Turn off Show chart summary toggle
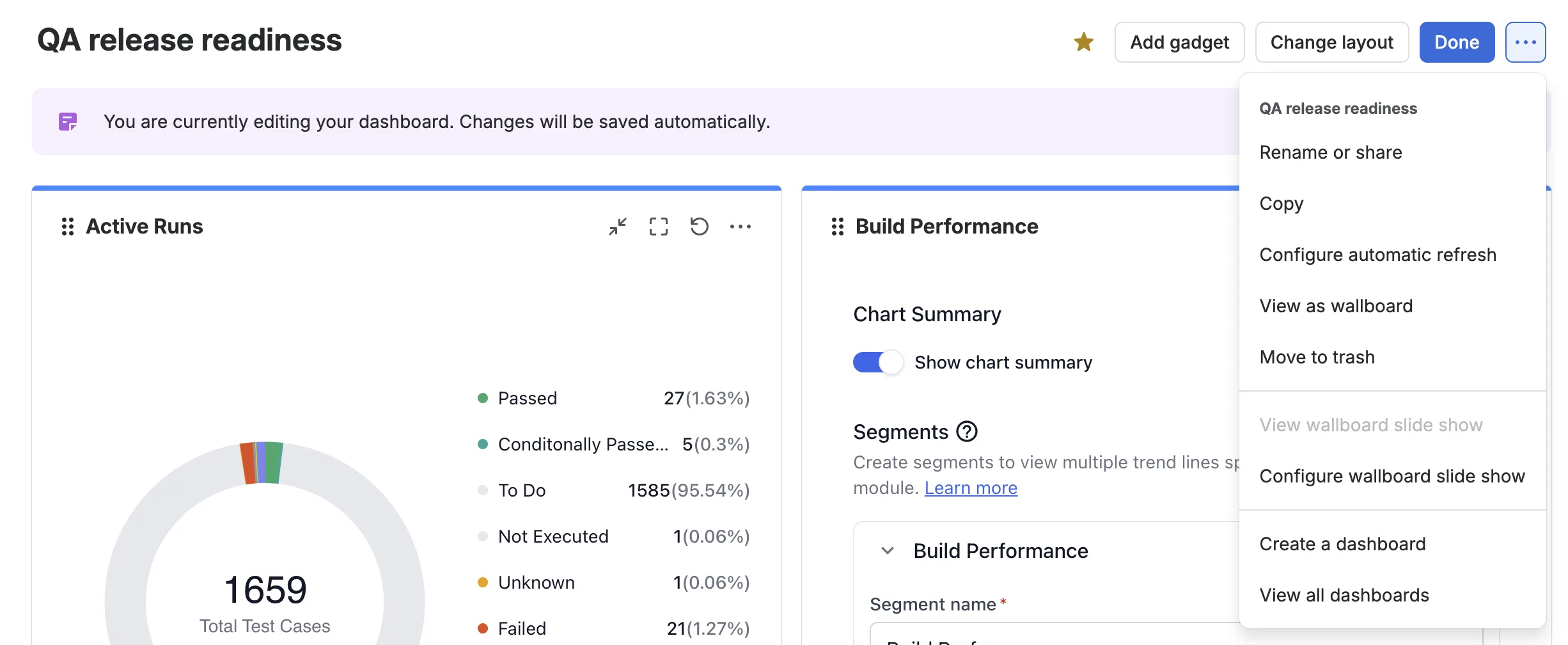Image resolution: width=1568 pixels, height=645 pixels. [x=878, y=362]
